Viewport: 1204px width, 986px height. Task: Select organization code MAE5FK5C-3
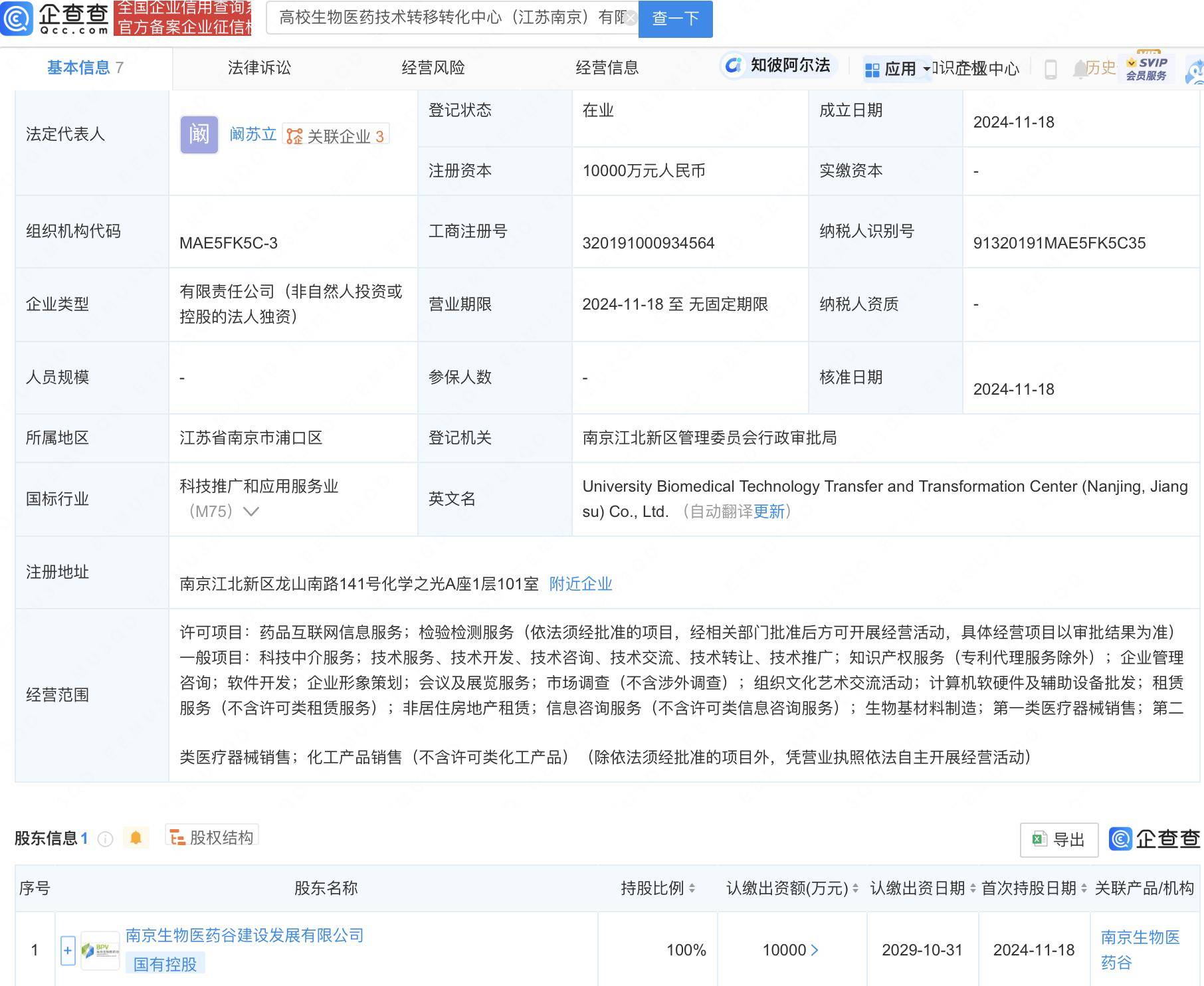pos(229,243)
